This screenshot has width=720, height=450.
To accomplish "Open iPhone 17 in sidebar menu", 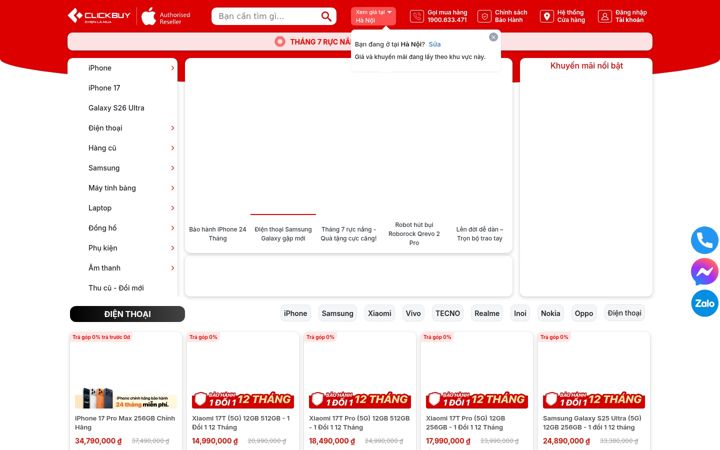I will coord(104,88).
